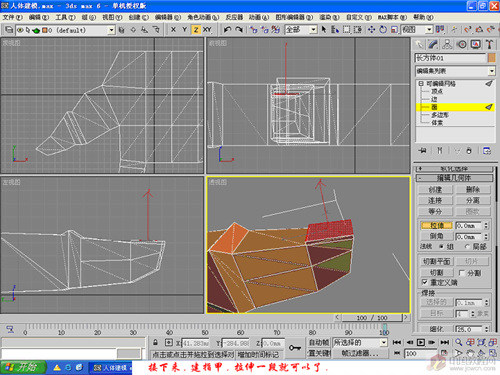The width and height of the screenshot is (500, 375).
Task: Click the key mode toggle key icon
Action: (x=295, y=348)
